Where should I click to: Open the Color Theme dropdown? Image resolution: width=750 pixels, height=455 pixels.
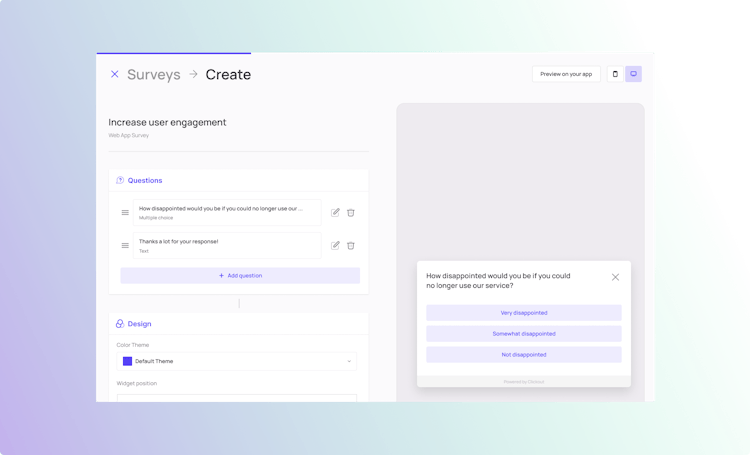(237, 361)
